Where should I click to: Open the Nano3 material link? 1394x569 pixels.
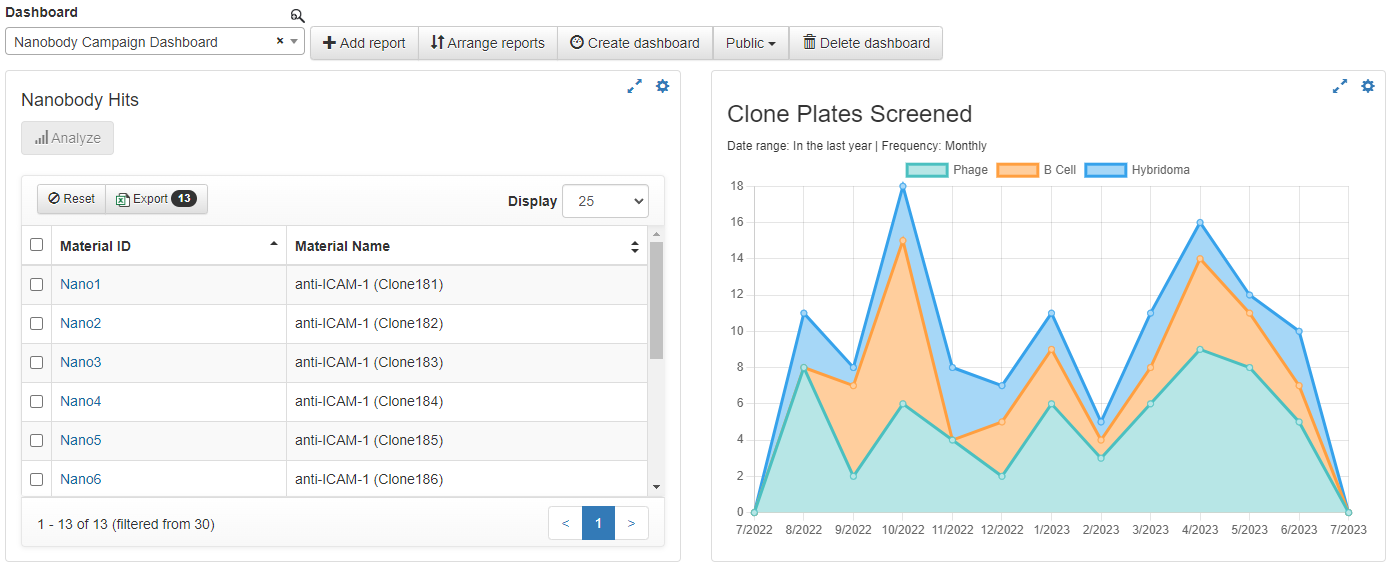pyautogui.click(x=80, y=362)
